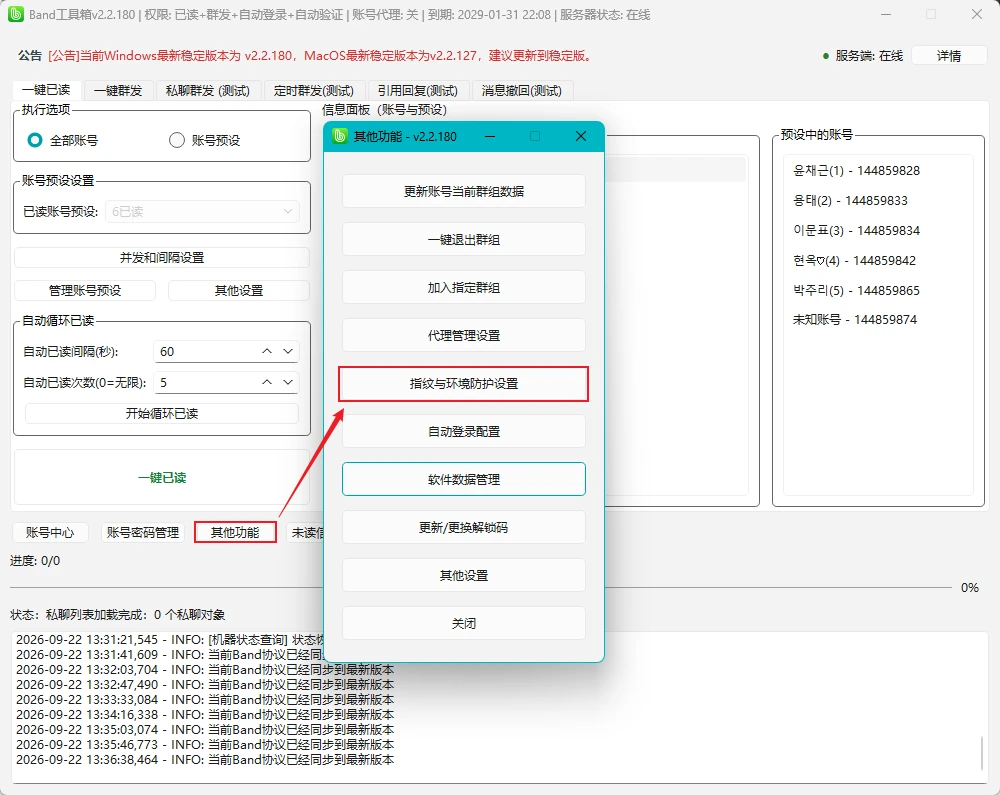Click the 详情 button near server status
The height and width of the screenshot is (795, 1000).
[949, 55]
